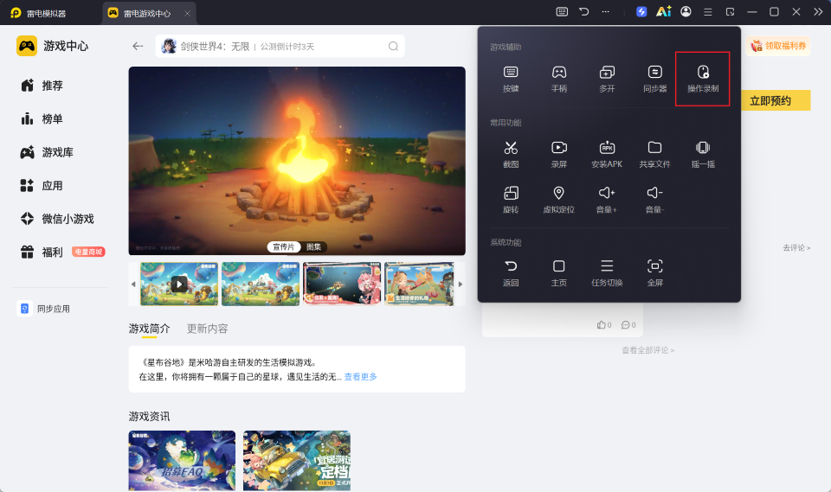Take a screenshot with 截图
Screen dimensions: 831x492
(510, 154)
